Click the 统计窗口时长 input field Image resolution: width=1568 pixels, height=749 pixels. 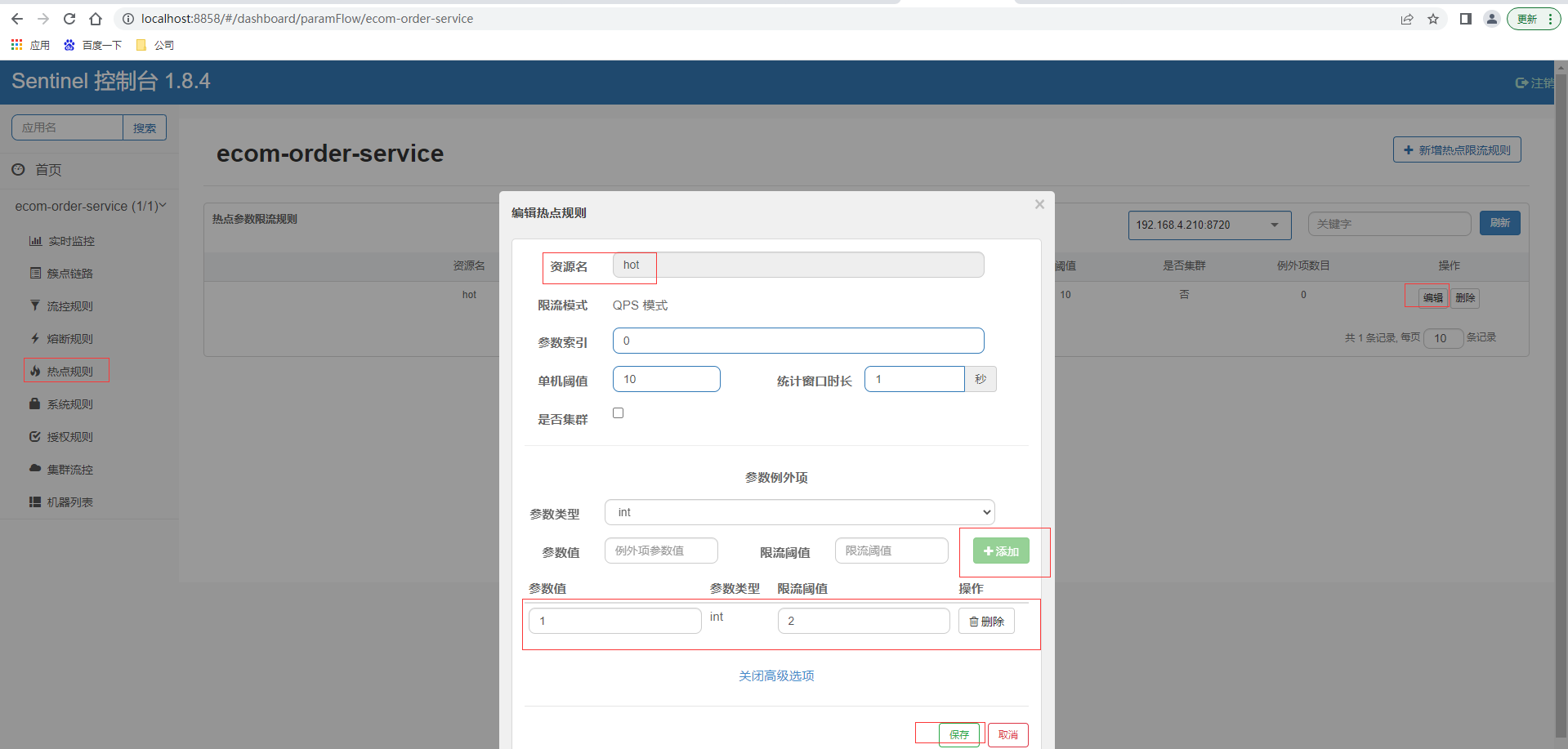pos(914,379)
